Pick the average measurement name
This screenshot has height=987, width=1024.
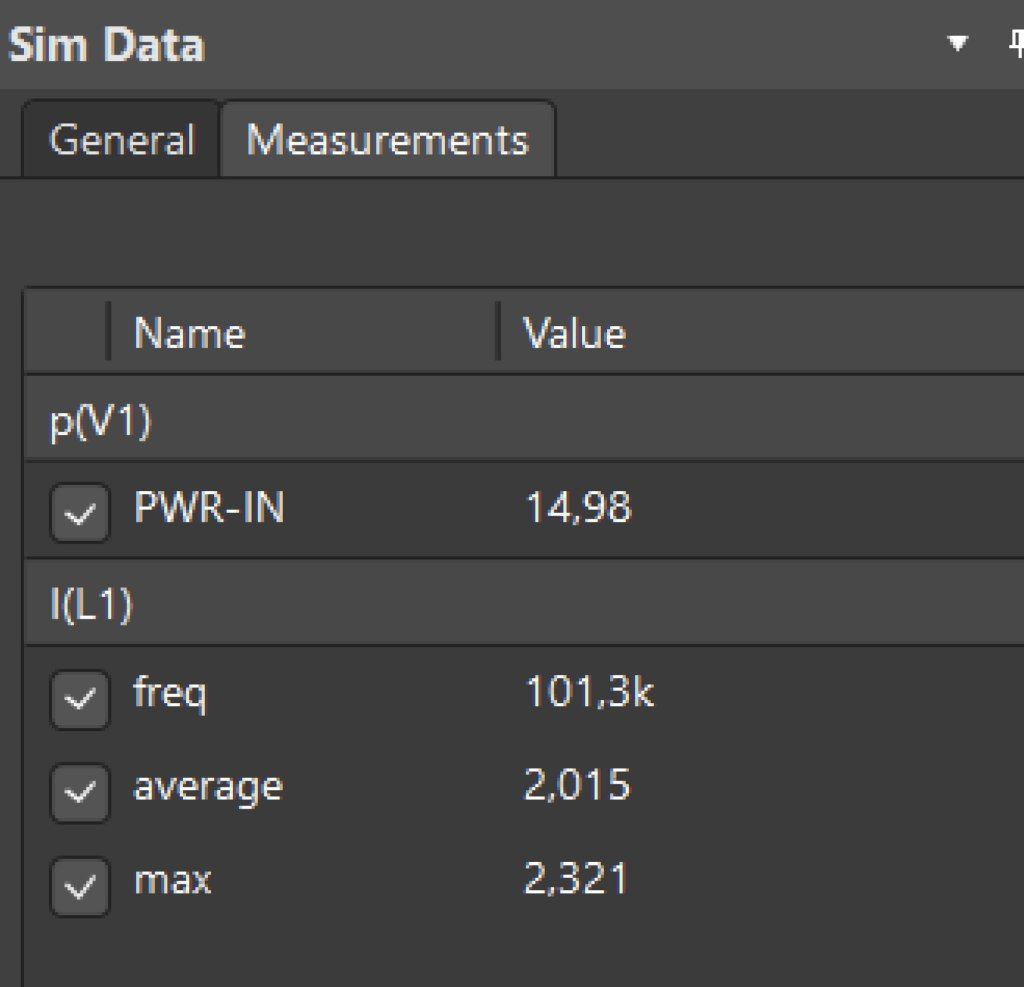tap(208, 786)
